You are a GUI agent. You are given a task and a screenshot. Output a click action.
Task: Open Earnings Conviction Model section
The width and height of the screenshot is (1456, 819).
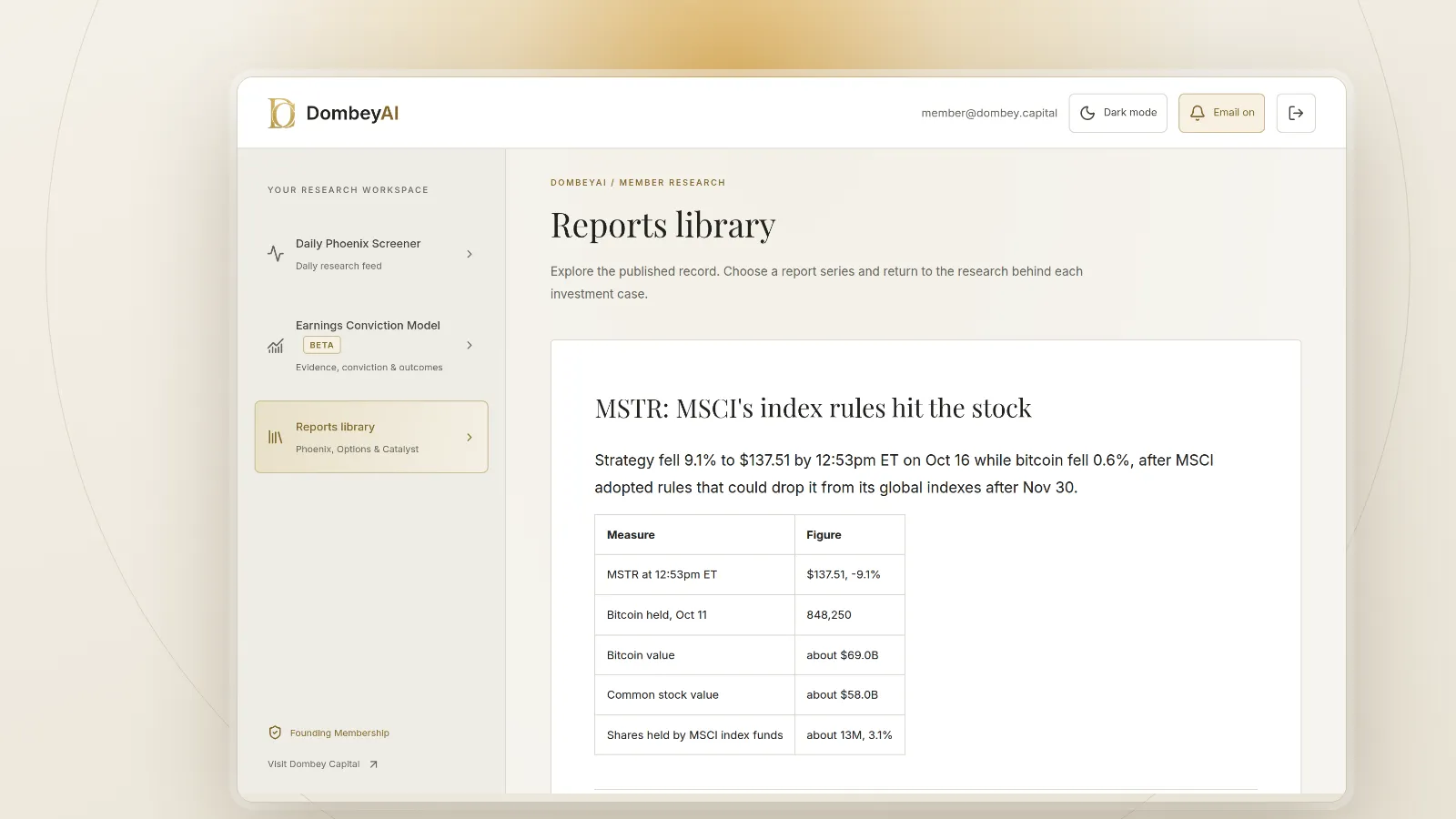coord(371,346)
